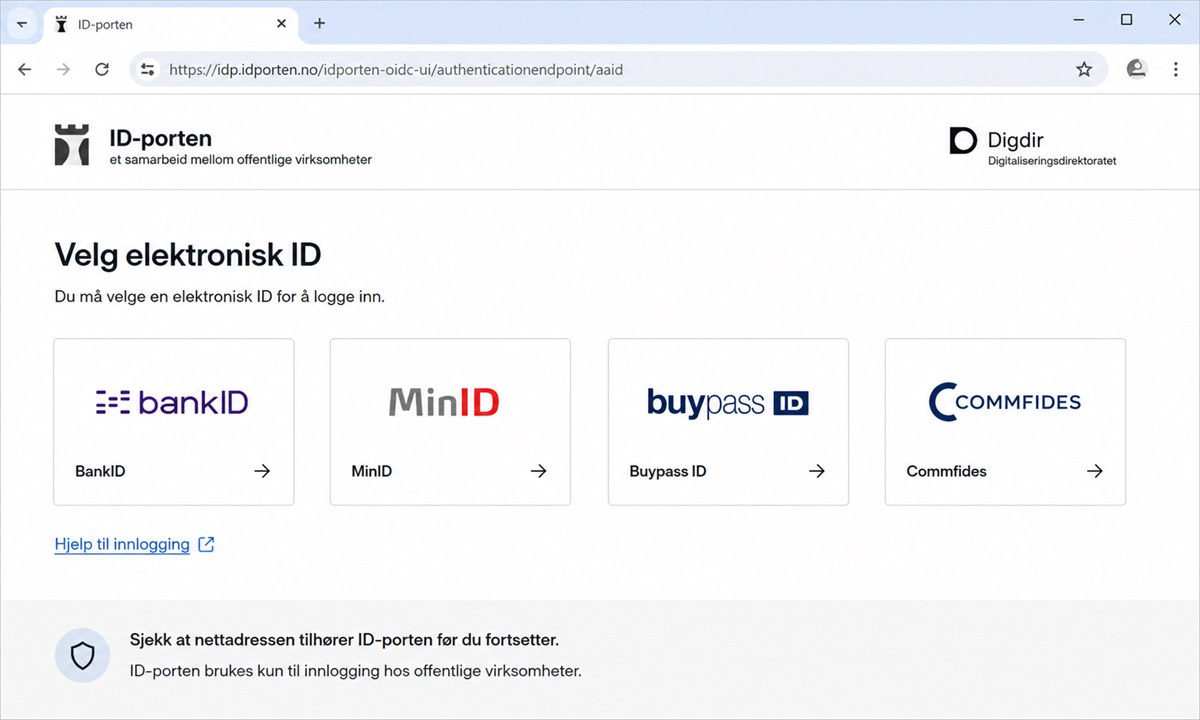This screenshot has height=720, width=1200.
Task: Click the arrow beside Commfides
Action: pyautogui.click(x=1095, y=471)
